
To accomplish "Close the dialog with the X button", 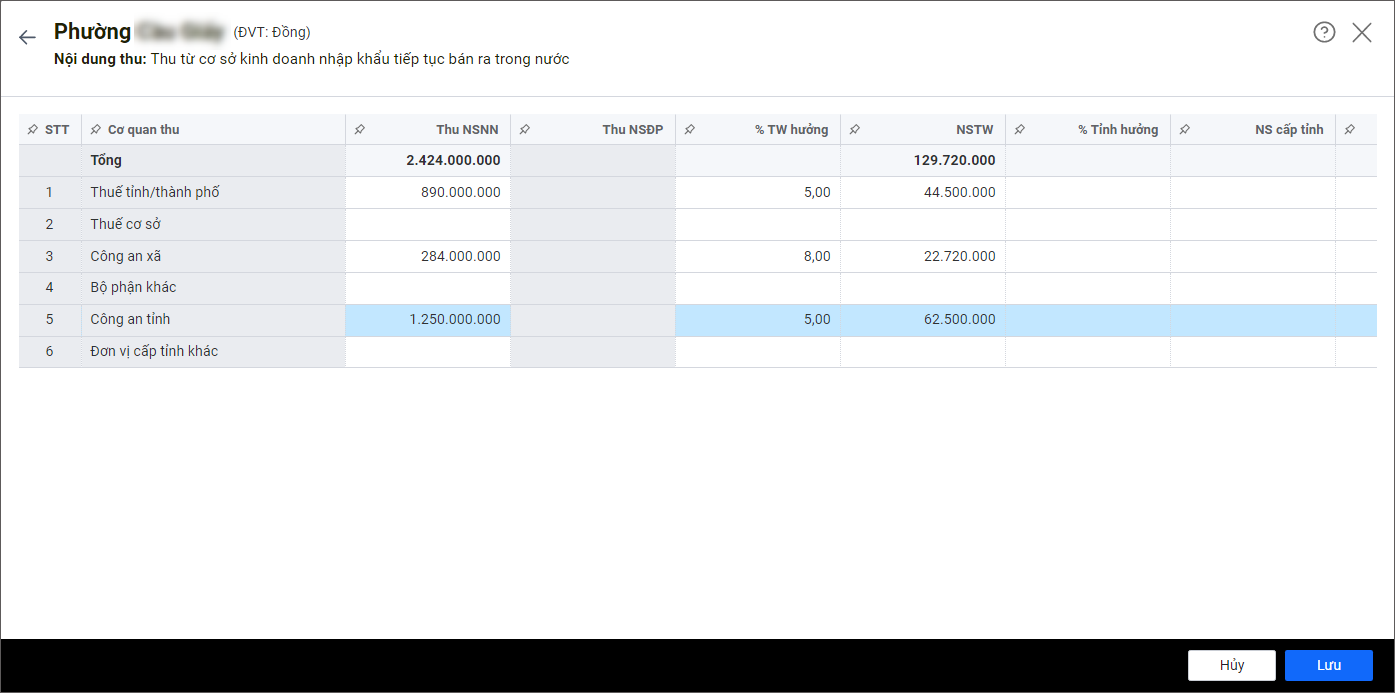I will pyautogui.click(x=1362, y=32).
